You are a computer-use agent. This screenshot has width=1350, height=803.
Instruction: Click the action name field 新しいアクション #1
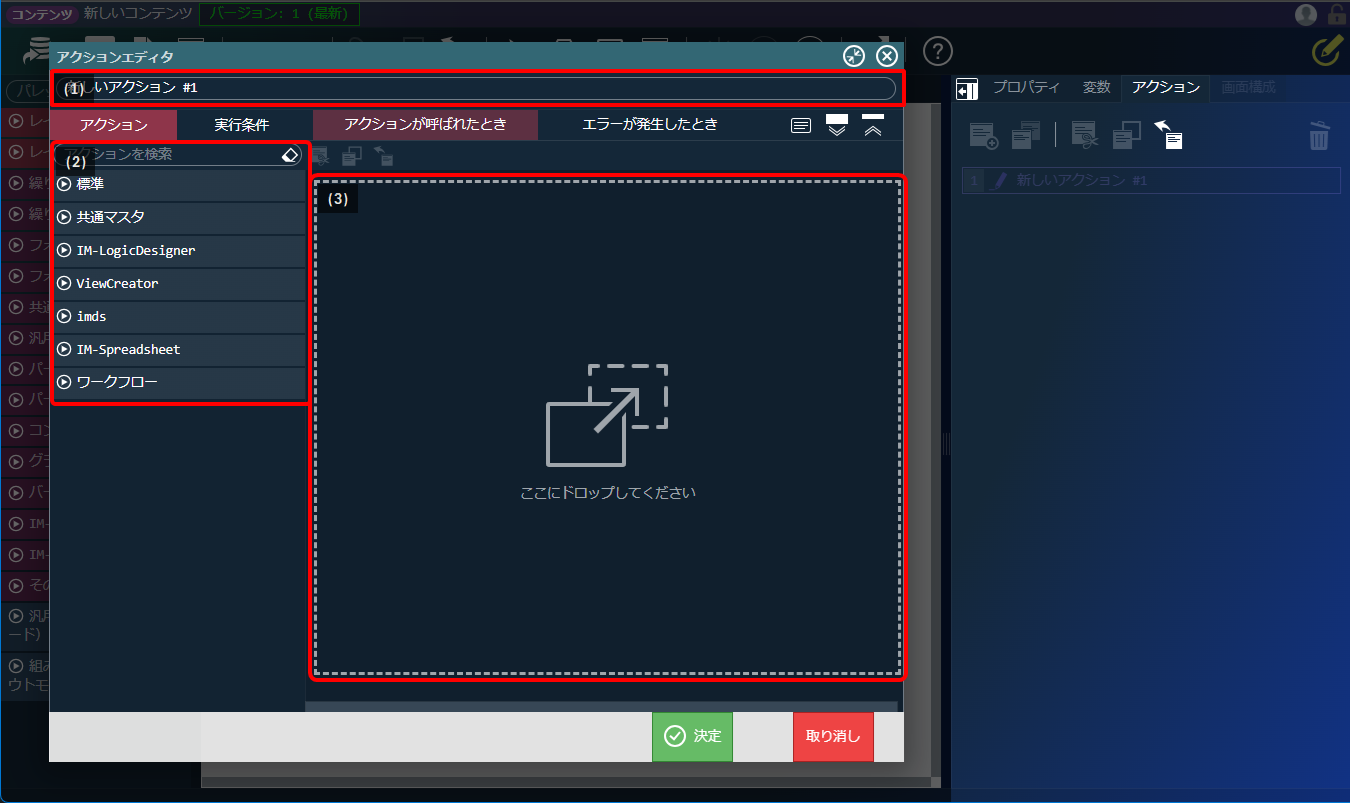click(476, 88)
